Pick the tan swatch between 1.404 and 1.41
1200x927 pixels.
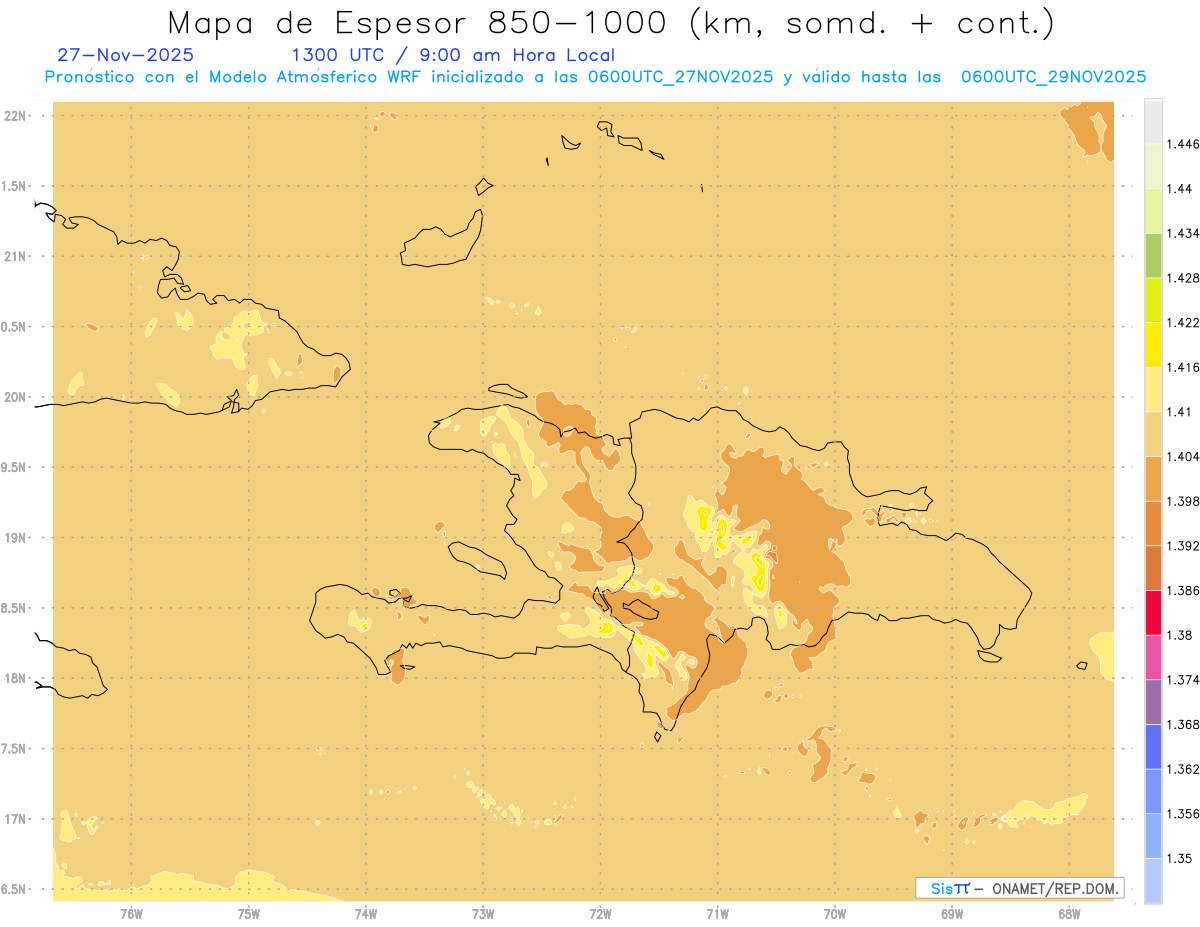click(x=1153, y=433)
